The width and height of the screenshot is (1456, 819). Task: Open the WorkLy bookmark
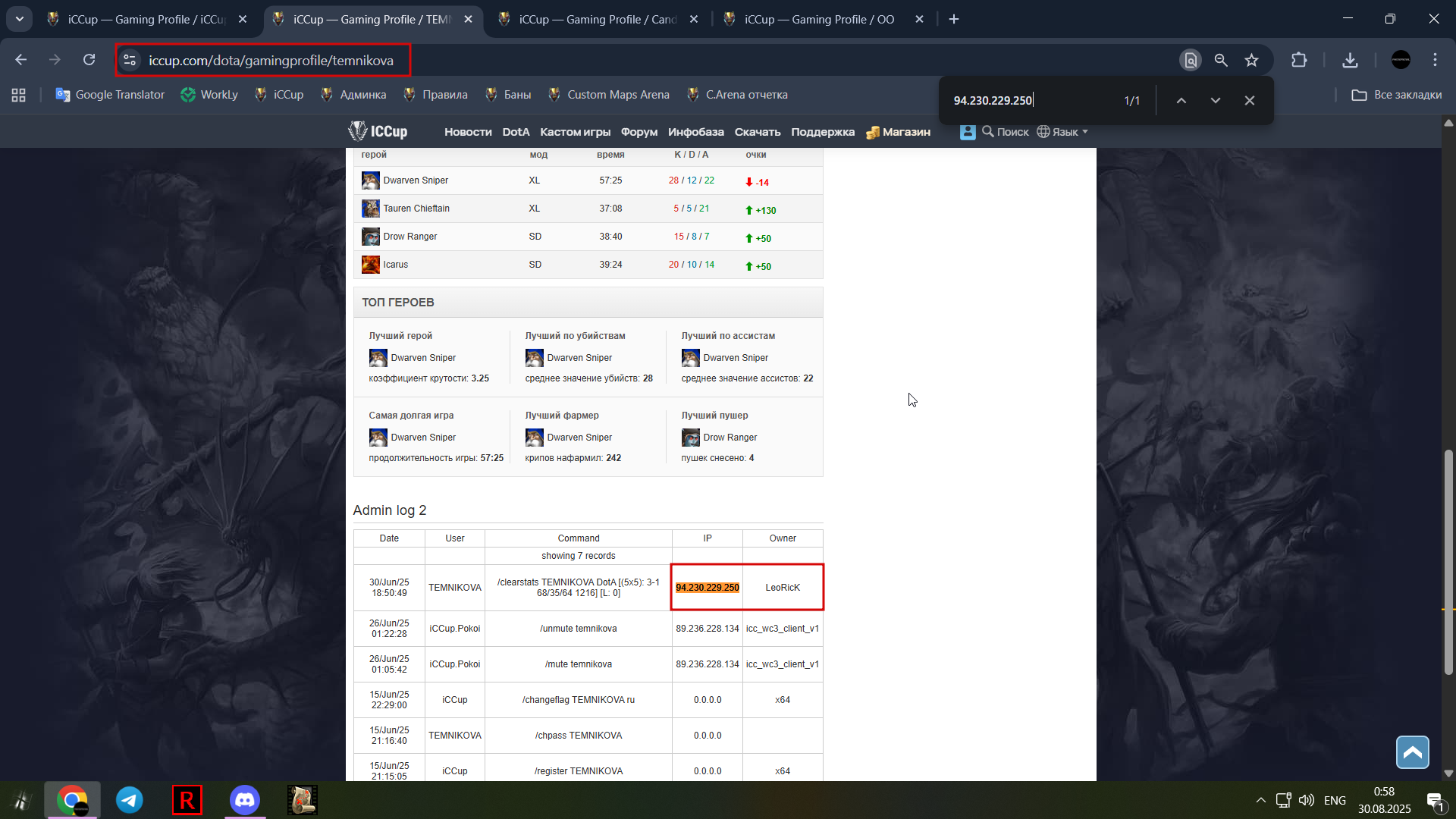coord(209,95)
